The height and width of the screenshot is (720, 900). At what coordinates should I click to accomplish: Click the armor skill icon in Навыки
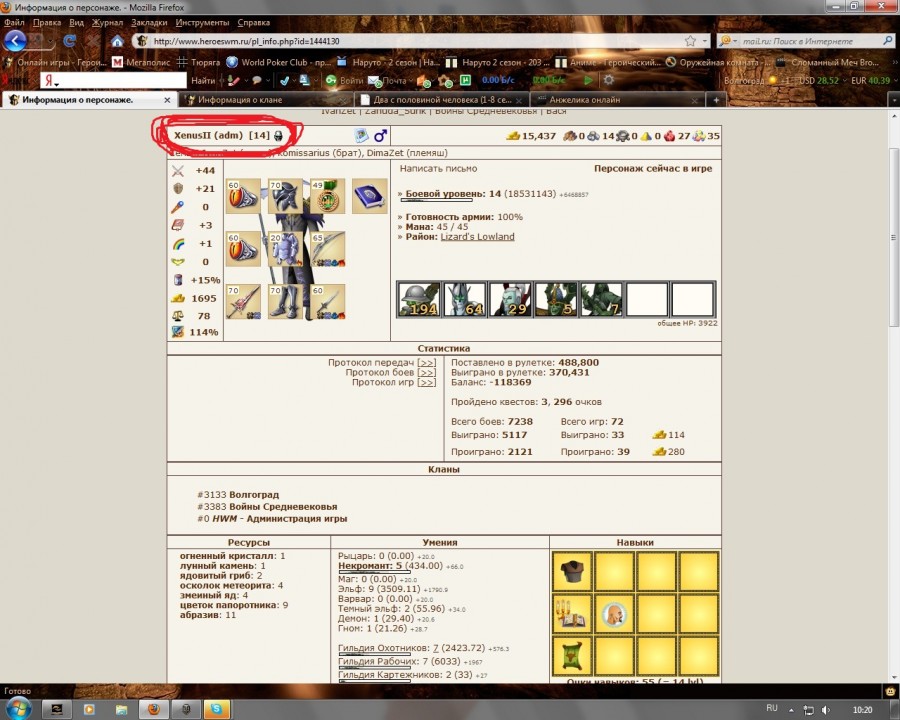click(x=572, y=571)
